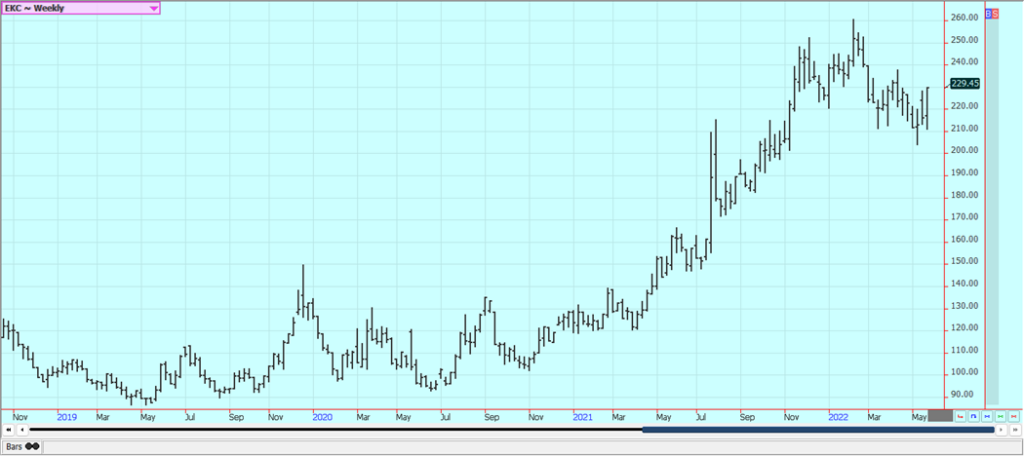Click the 250.00 price axis label
Image resolution: width=1024 pixels, height=456 pixels.
[x=965, y=40]
